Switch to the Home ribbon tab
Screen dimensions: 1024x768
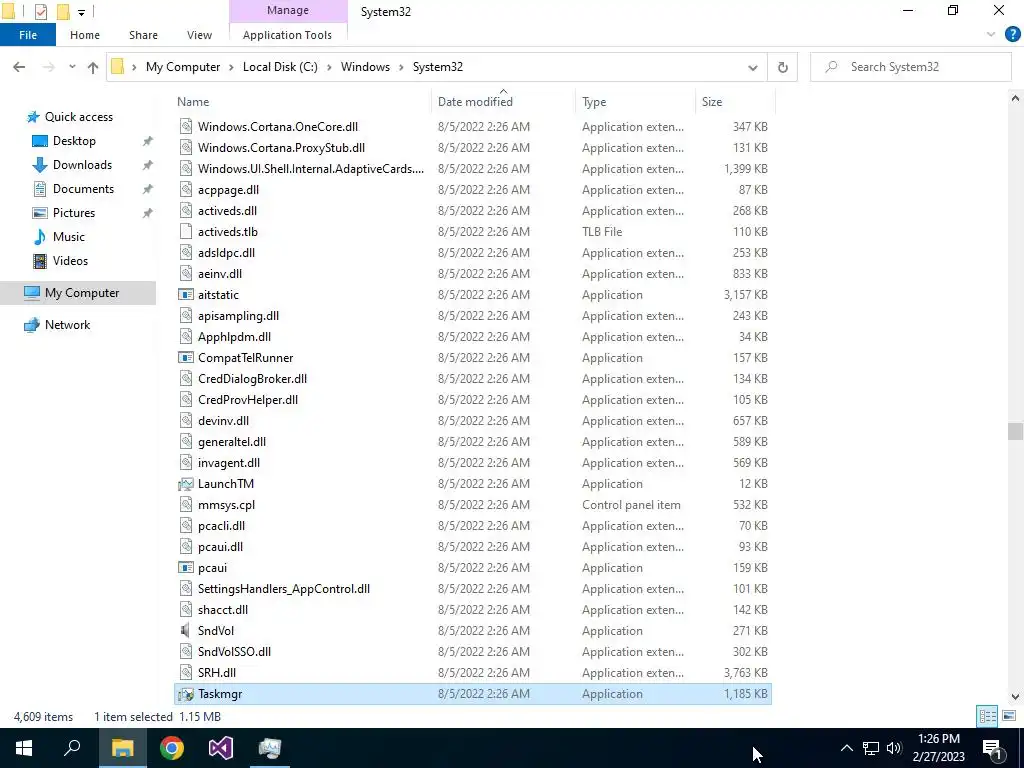[85, 35]
